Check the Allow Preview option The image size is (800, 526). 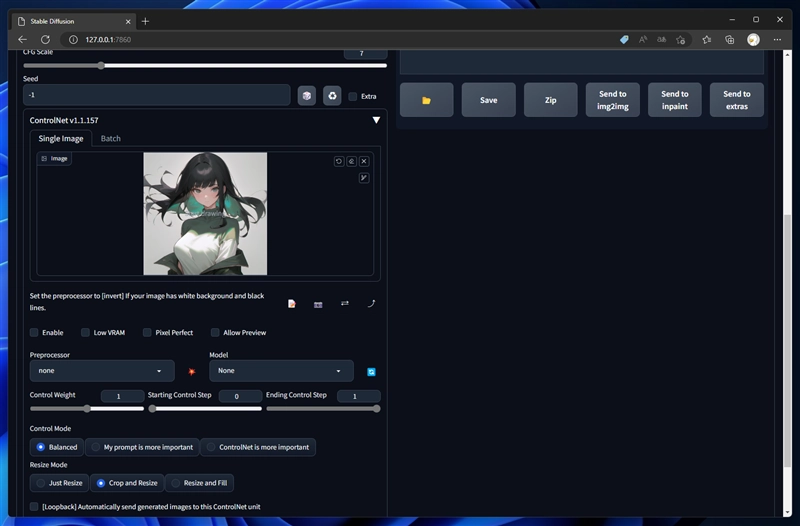click(x=215, y=332)
